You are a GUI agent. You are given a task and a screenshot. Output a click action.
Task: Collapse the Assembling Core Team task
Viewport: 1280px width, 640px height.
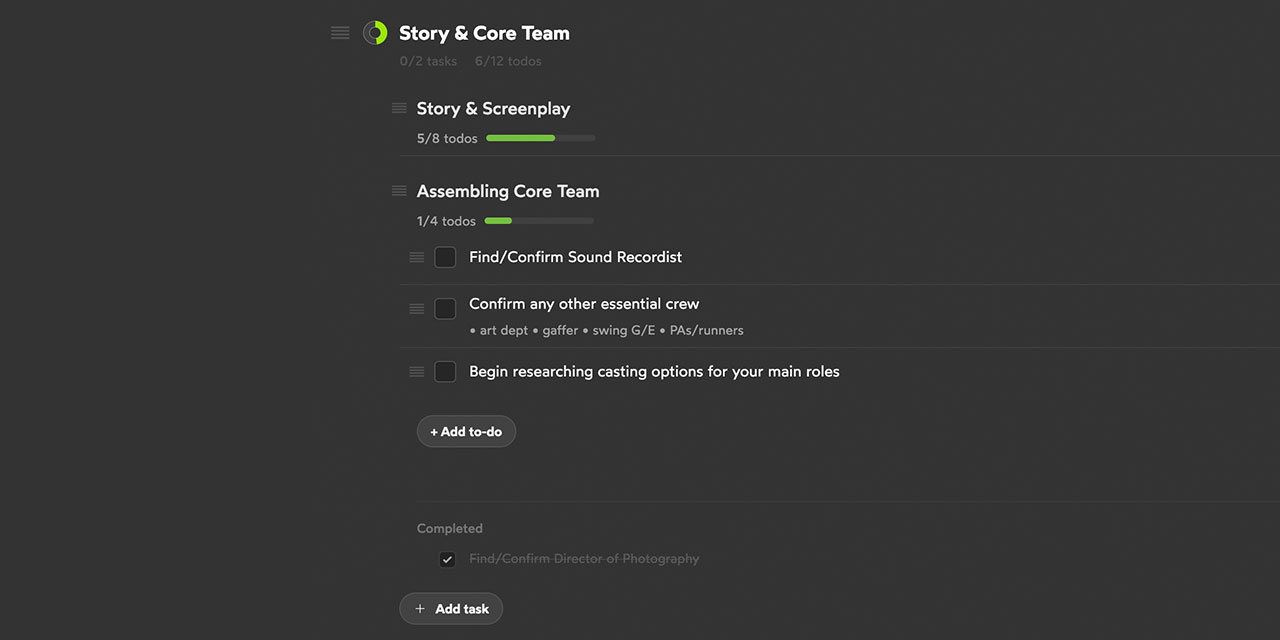[507, 191]
